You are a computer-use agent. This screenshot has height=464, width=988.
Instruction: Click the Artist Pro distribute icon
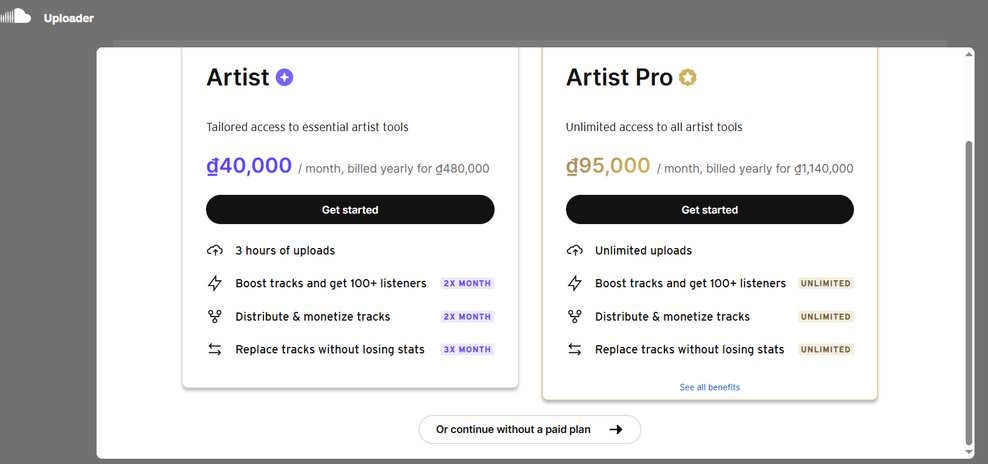tap(574, 316)
